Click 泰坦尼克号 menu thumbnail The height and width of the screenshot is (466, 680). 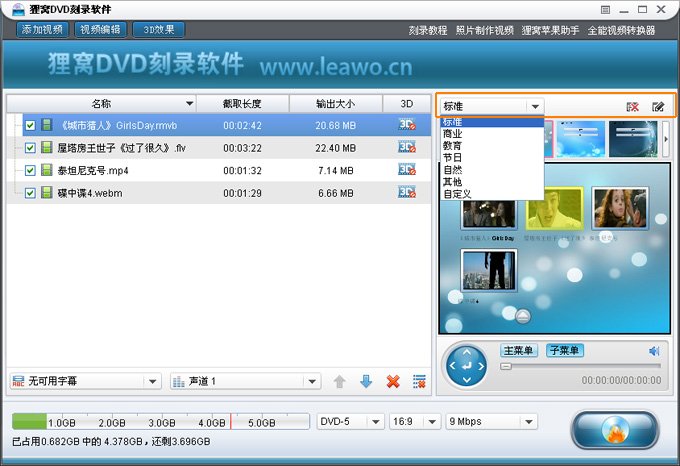(x=620, y=209)
